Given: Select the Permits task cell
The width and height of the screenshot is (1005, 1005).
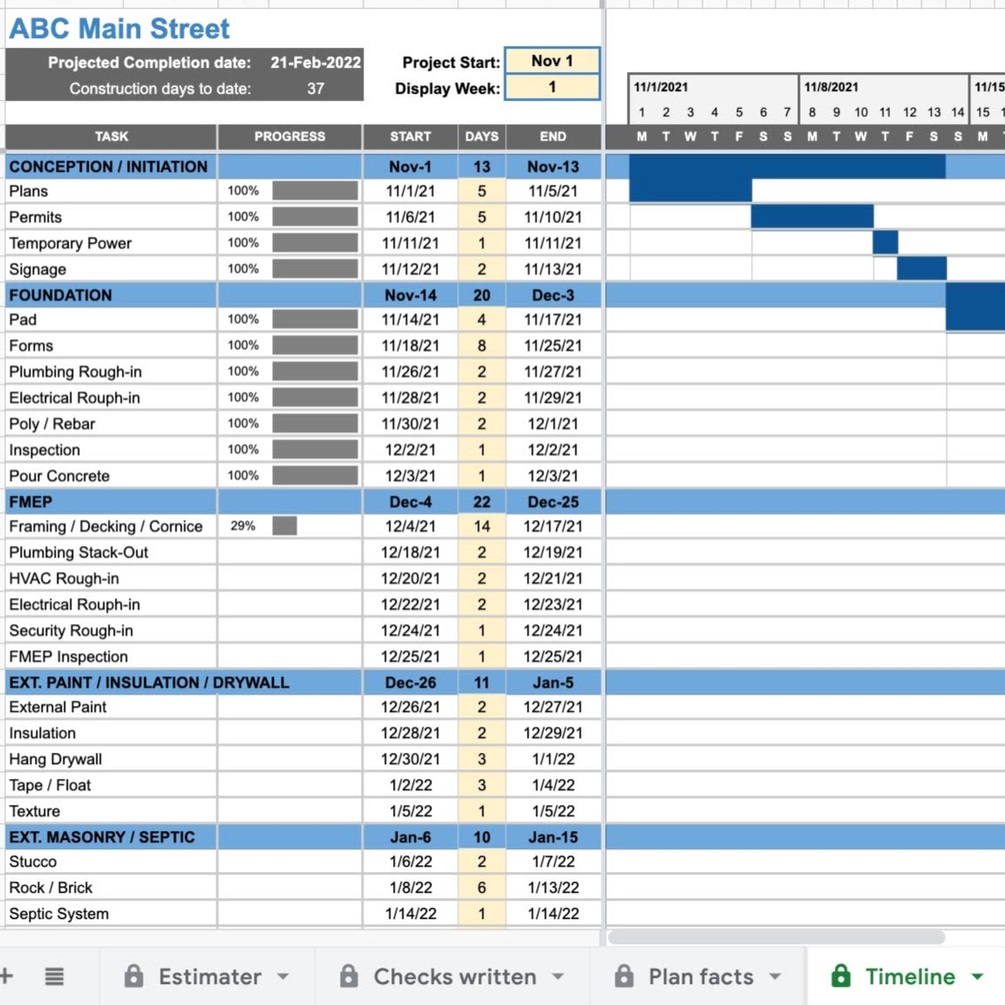Looking at the screenshot, I should [x=111, y=217].
